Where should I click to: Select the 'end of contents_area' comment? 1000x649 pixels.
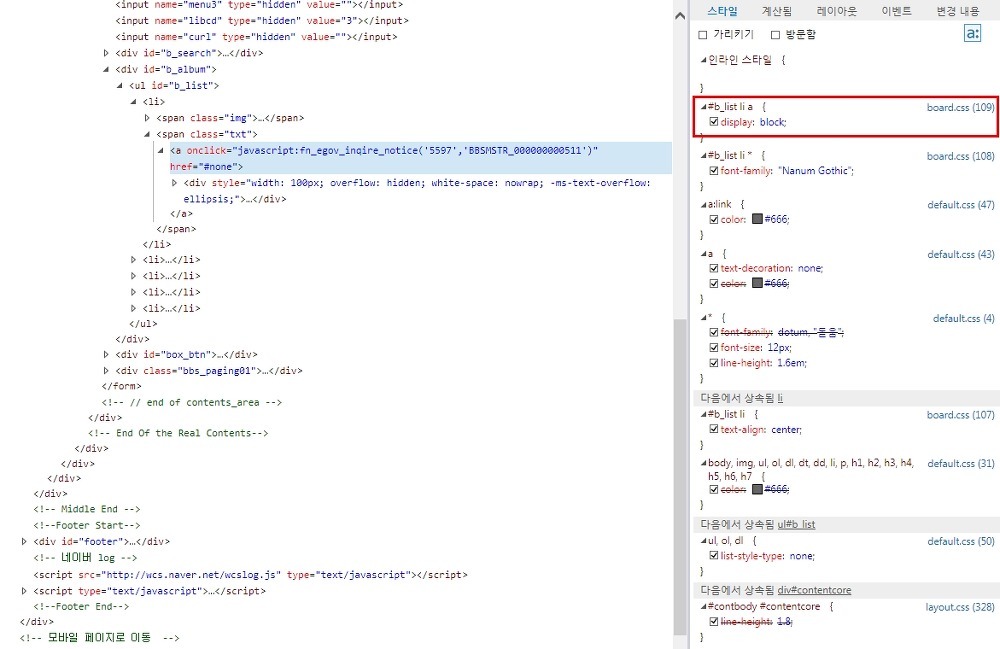click(x=191, y=402)
